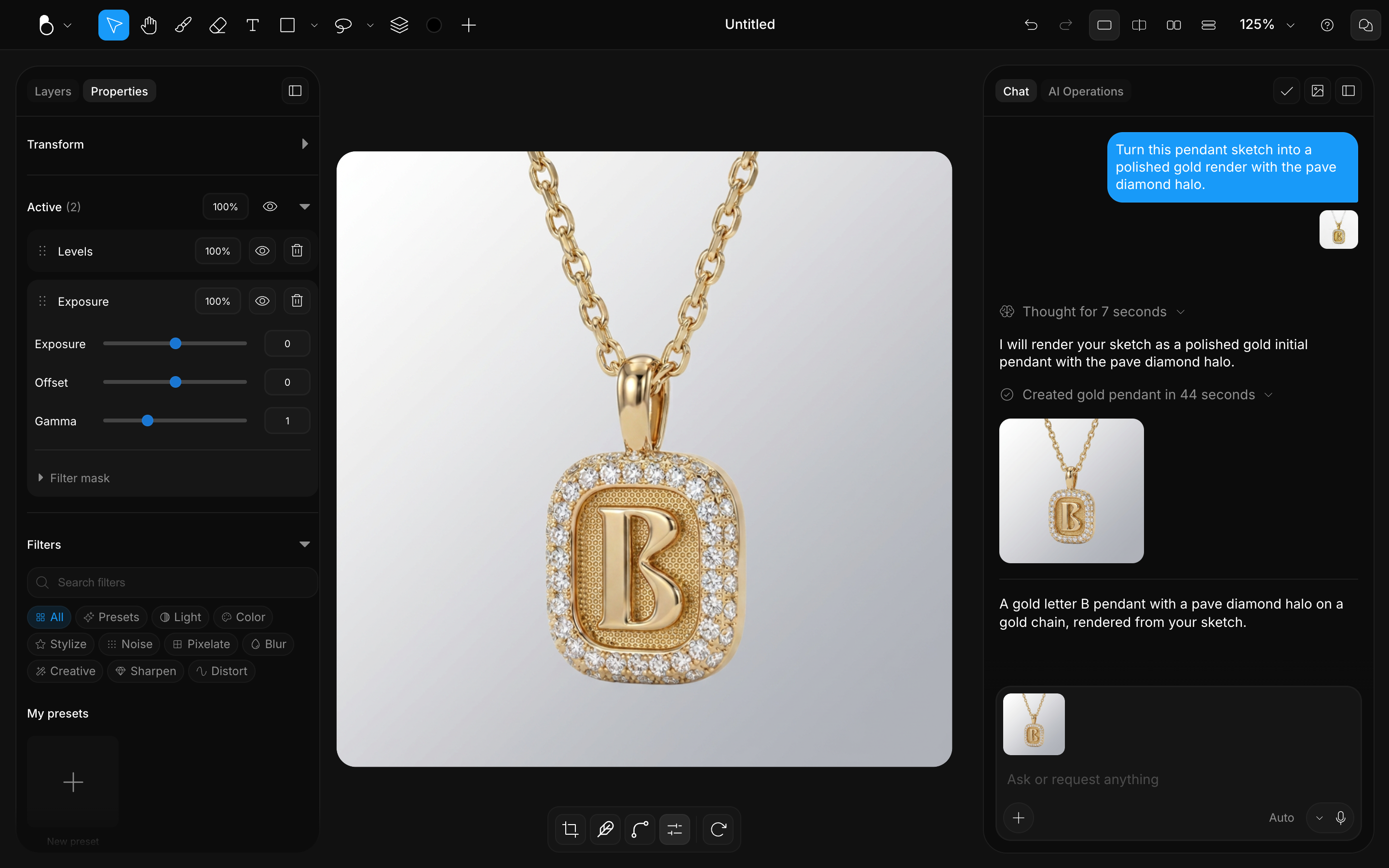The image size is (1389, 868).
Task: Click the plus add icon in top toolbar
Action: coord(468,25)
